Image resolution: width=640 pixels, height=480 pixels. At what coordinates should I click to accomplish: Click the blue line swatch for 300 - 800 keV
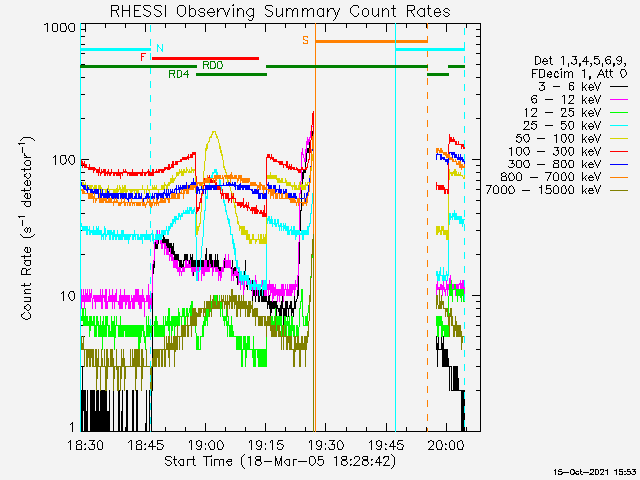619,164
